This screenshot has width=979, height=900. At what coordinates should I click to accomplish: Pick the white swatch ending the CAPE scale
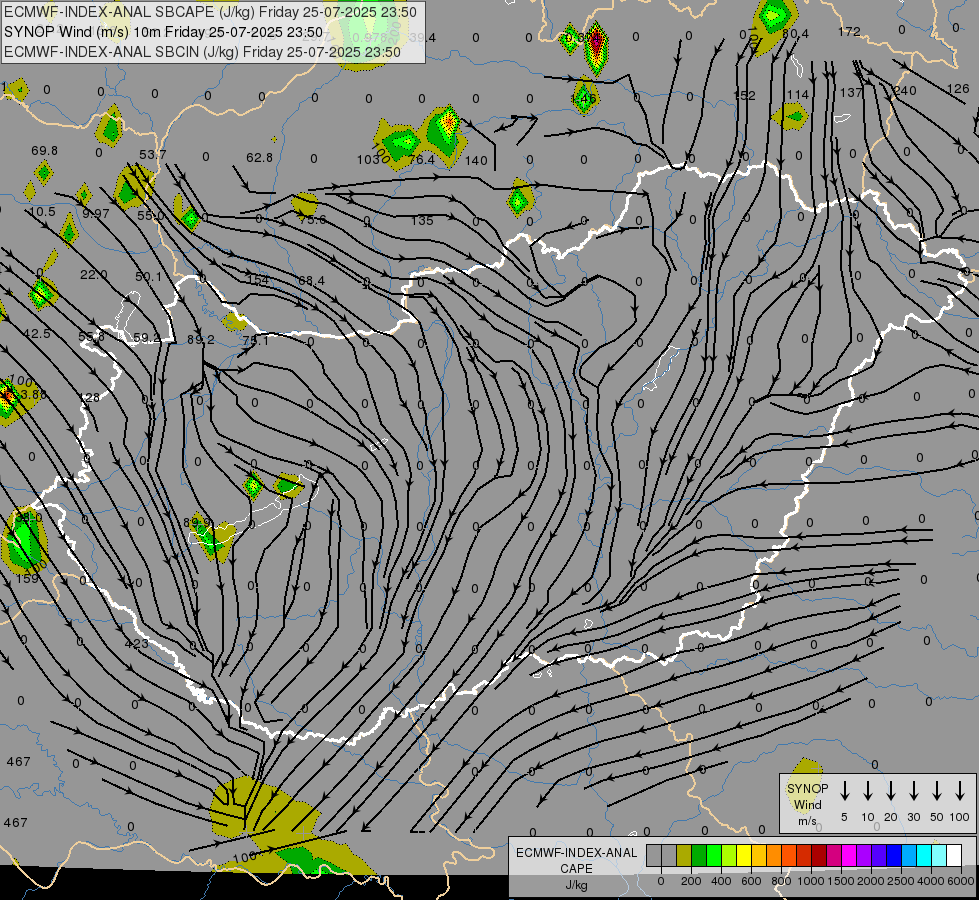pos(953,855)
